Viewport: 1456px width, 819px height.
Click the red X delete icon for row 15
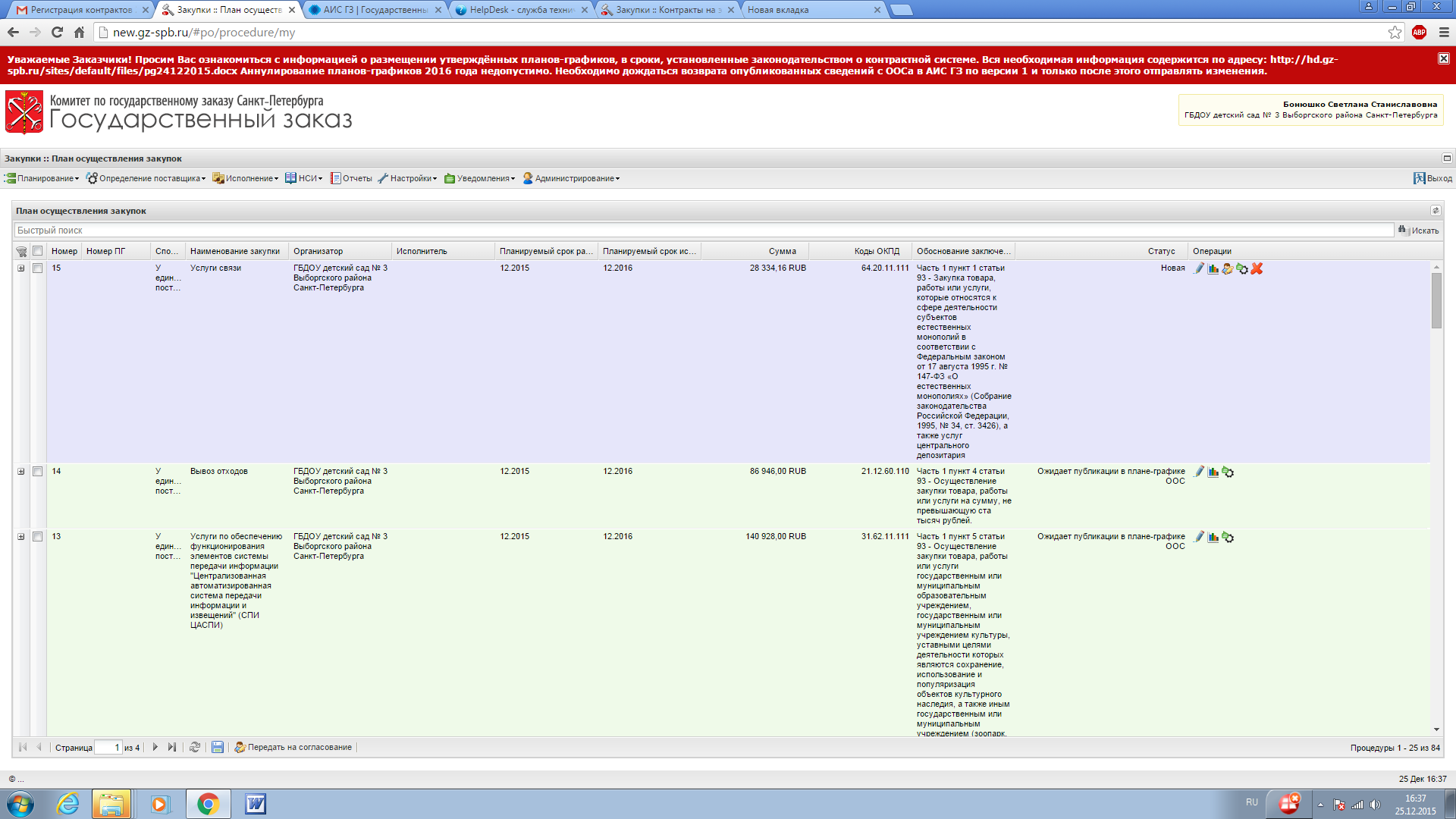point(1257,268)
